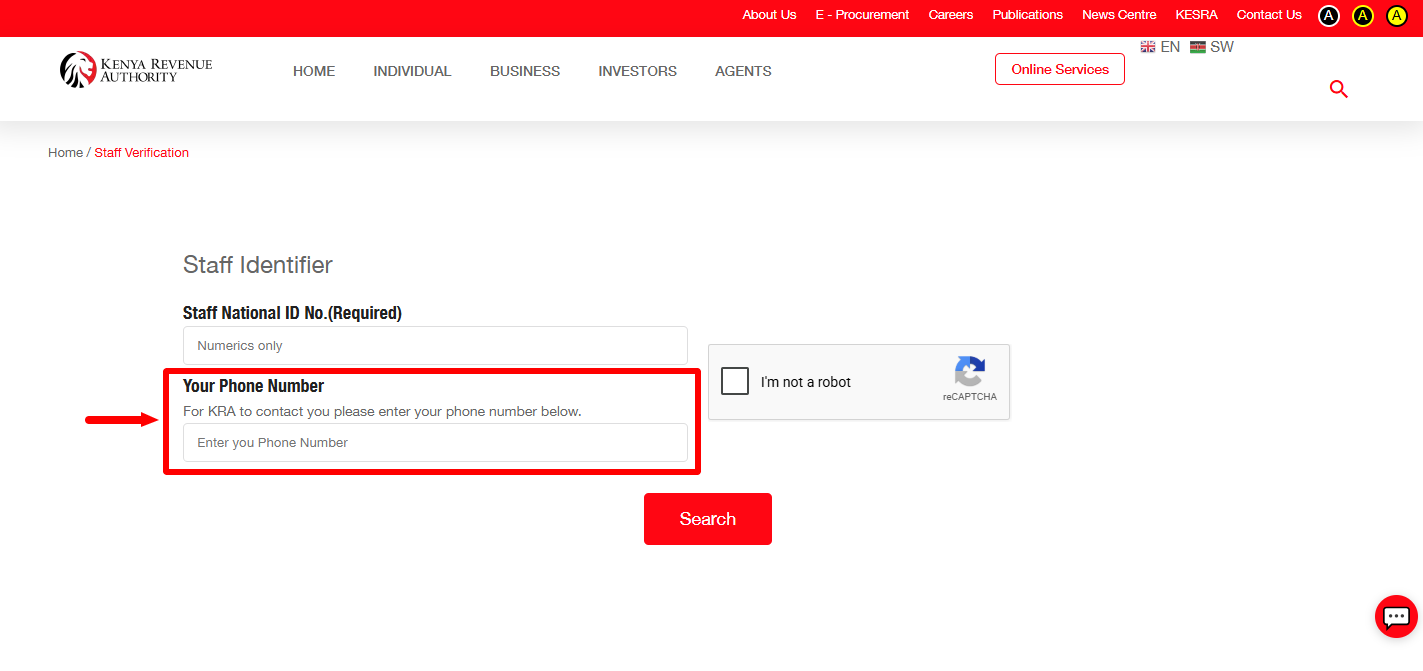Go to Home breadcrumb link
The image size is (1423, 671).
65,153
